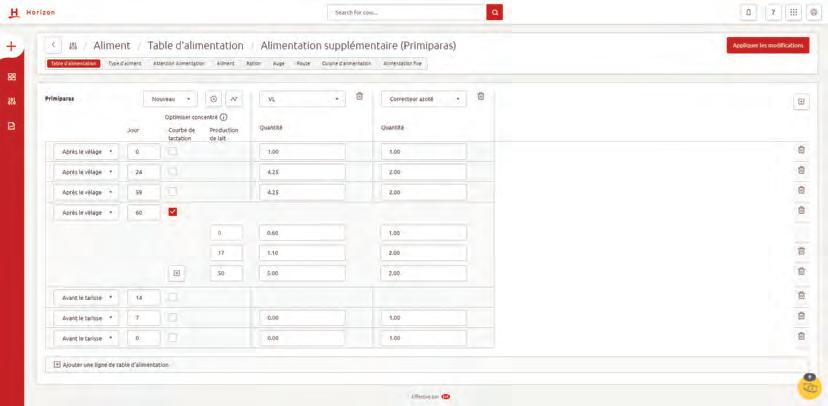Uncheck lactation curve checkbox for day 60
The width and height of the screenshot is (828, 406).
(x=173, y=212)
